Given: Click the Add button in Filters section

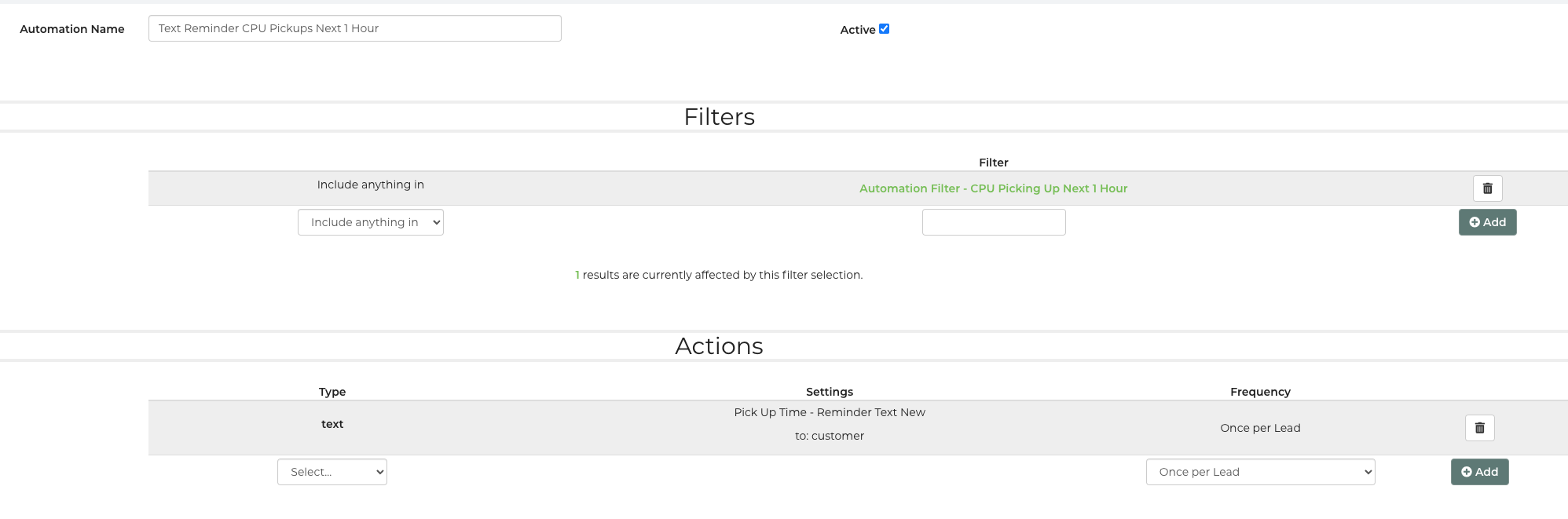Looking at the screenshot, I should tap(1487, 222).
